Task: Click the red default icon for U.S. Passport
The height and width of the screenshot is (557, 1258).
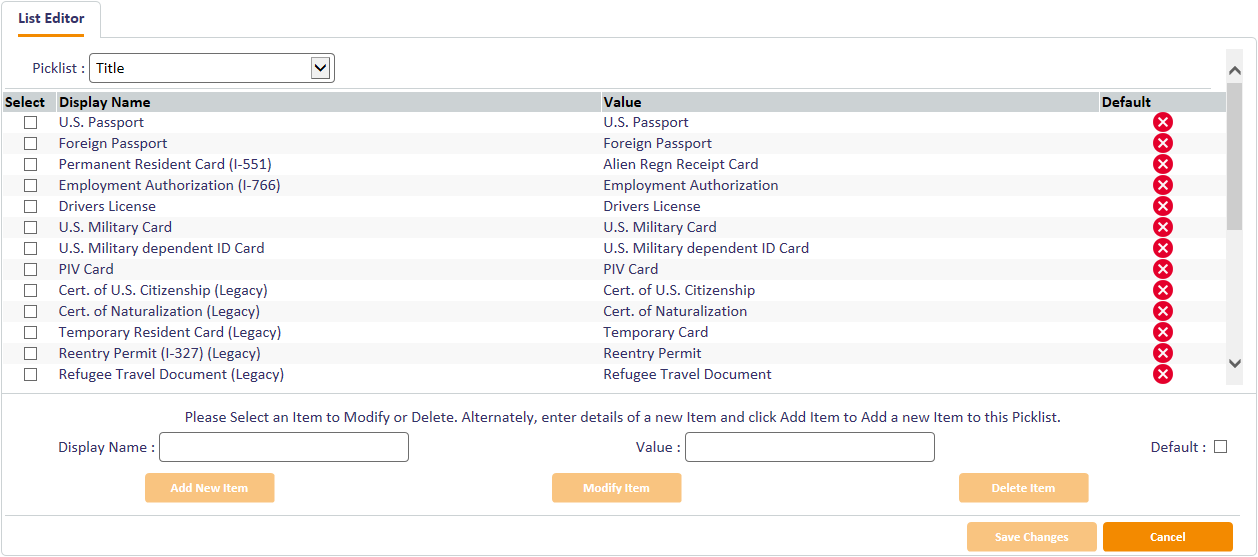Action: point(1163,122)
